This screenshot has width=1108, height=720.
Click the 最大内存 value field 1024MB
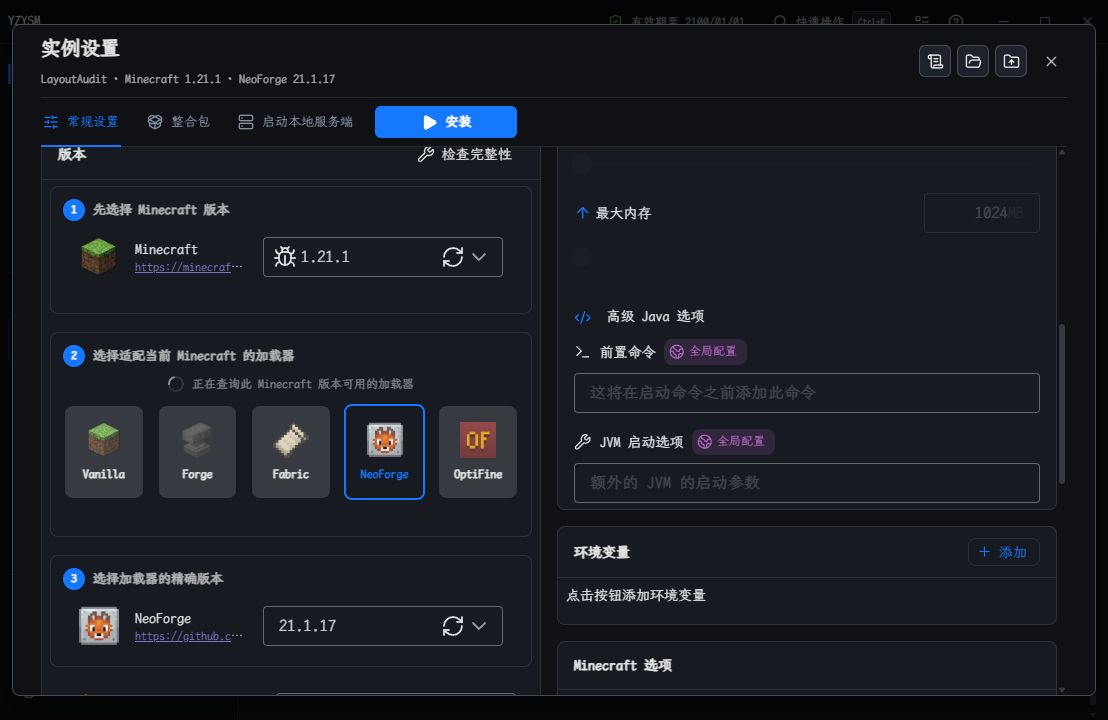pyautogui.click(x=982, y=213)
